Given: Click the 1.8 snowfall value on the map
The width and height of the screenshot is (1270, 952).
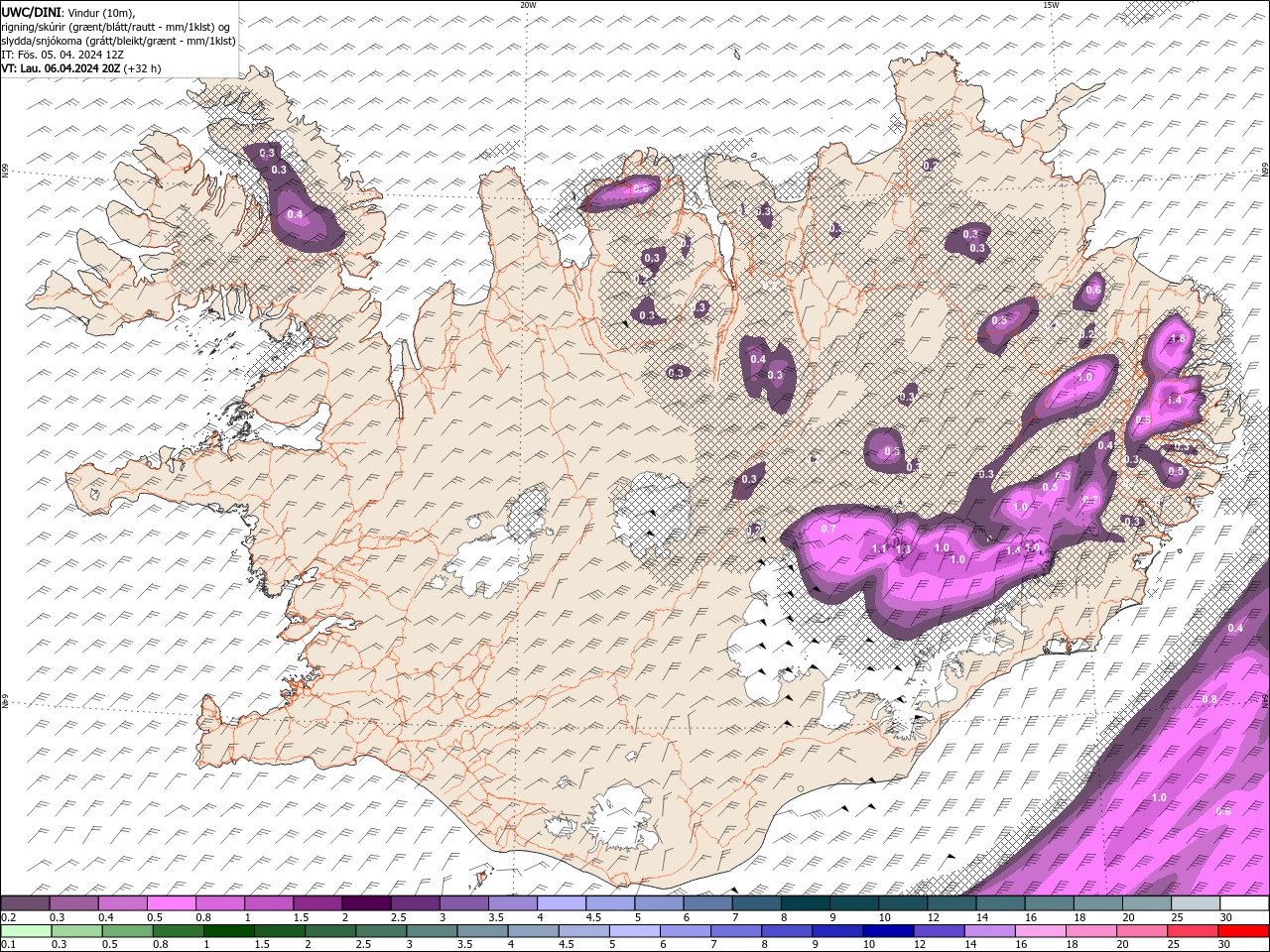Looking at the screenshot, I should tap(1178, 339).
